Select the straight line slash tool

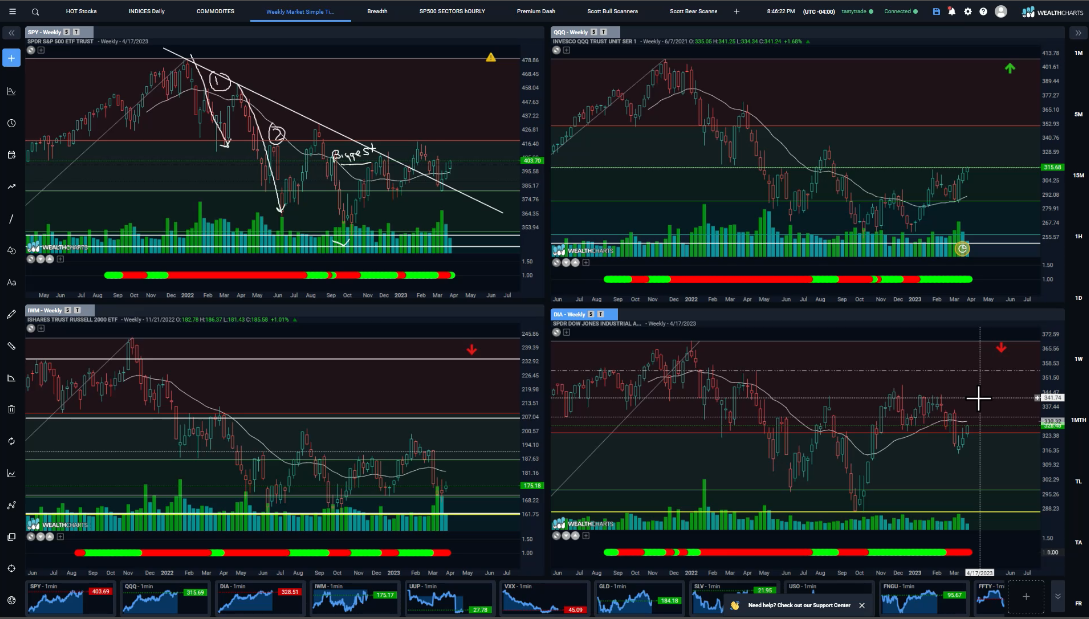pyautogui.click(x=11, y=219)
